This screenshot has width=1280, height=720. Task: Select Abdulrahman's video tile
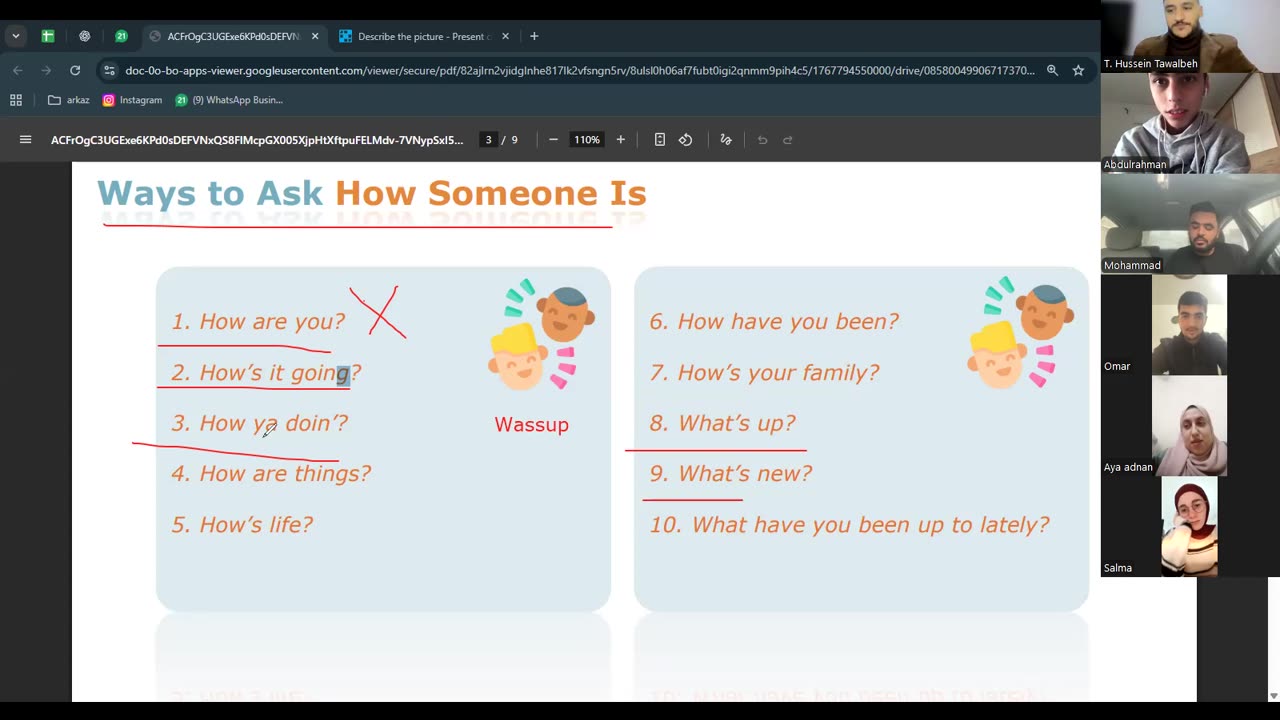click(1190, 123)
